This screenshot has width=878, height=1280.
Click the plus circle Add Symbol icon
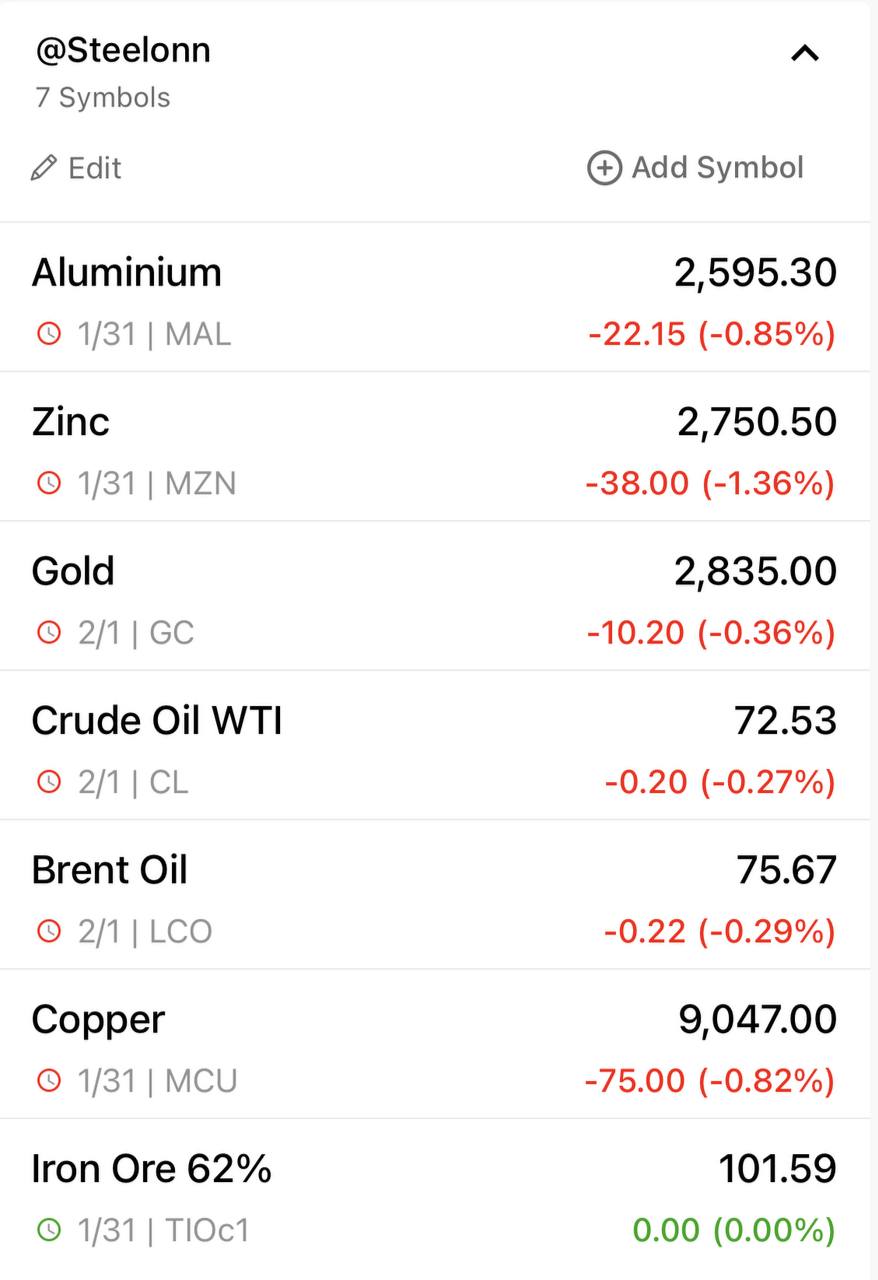pos(604,168)
